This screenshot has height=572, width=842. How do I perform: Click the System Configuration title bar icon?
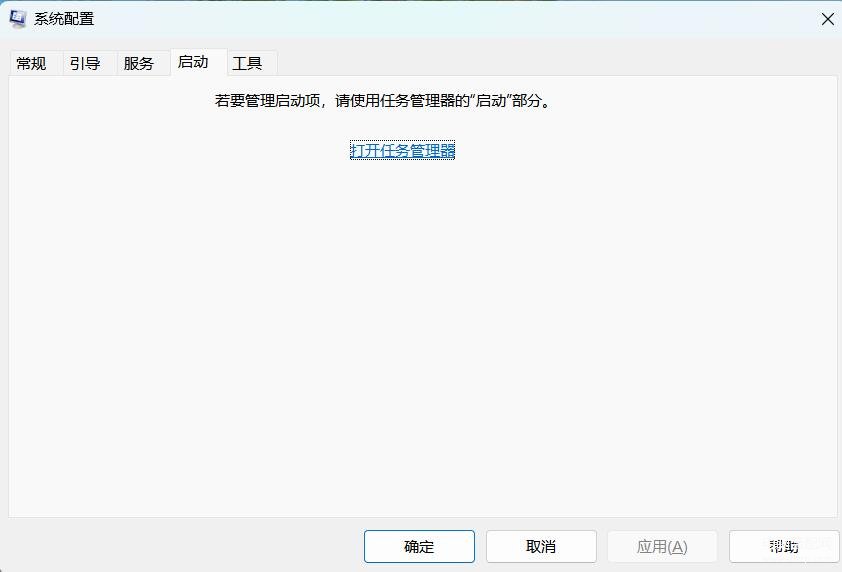(18, 19)
